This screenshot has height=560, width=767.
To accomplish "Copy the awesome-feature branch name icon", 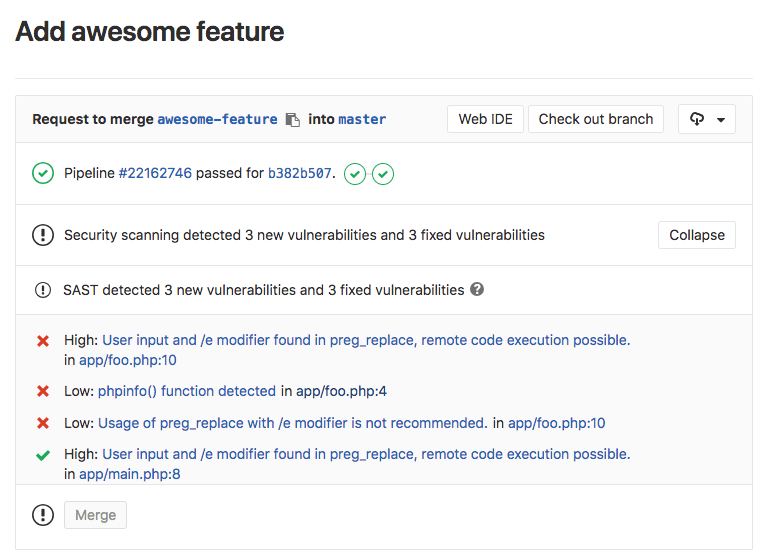I will (292, 120).
